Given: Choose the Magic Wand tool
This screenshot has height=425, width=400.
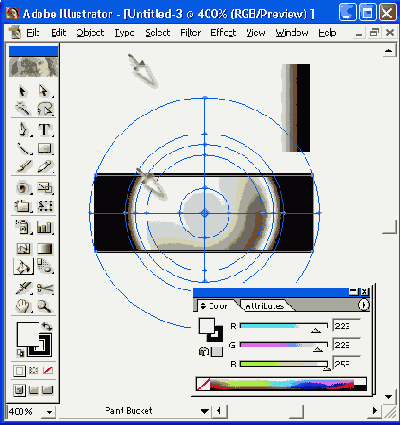Looking at the screenshot, I should point(23,109).
